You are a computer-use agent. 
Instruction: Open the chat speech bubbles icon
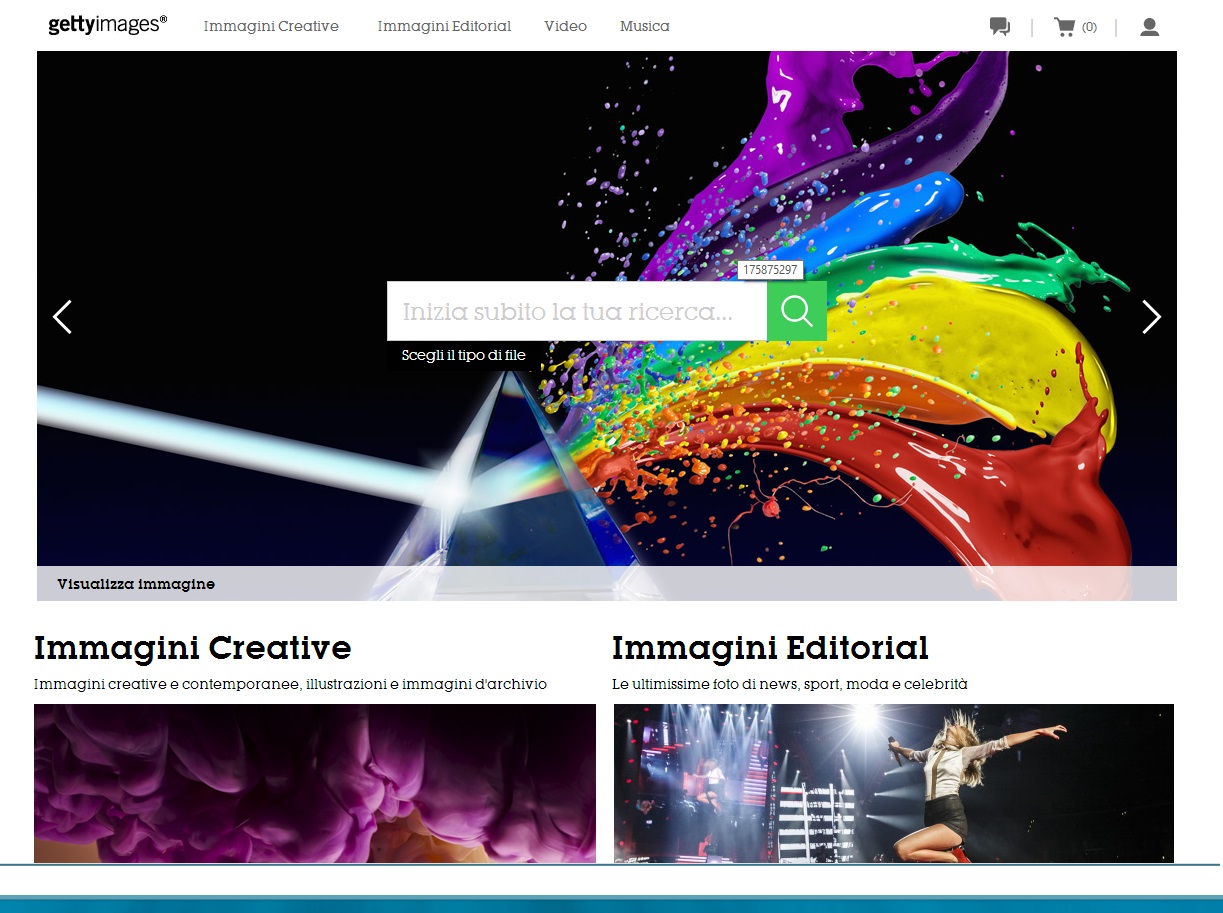[1000, 27]
